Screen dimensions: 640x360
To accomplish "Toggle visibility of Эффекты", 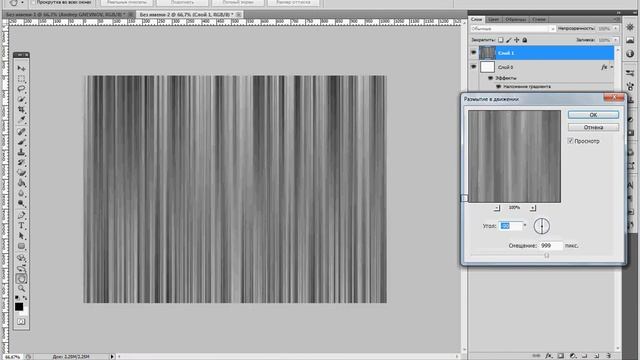I will [491, 78].
